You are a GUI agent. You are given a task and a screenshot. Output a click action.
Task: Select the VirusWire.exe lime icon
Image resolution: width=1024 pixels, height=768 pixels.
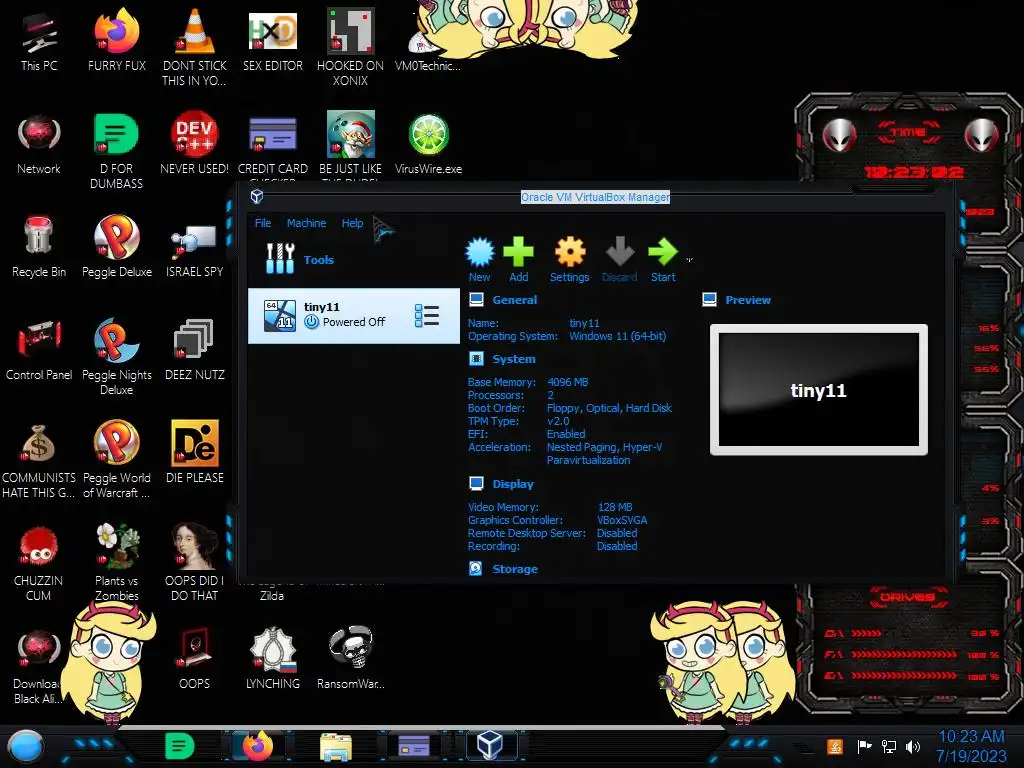pos(428,144)
